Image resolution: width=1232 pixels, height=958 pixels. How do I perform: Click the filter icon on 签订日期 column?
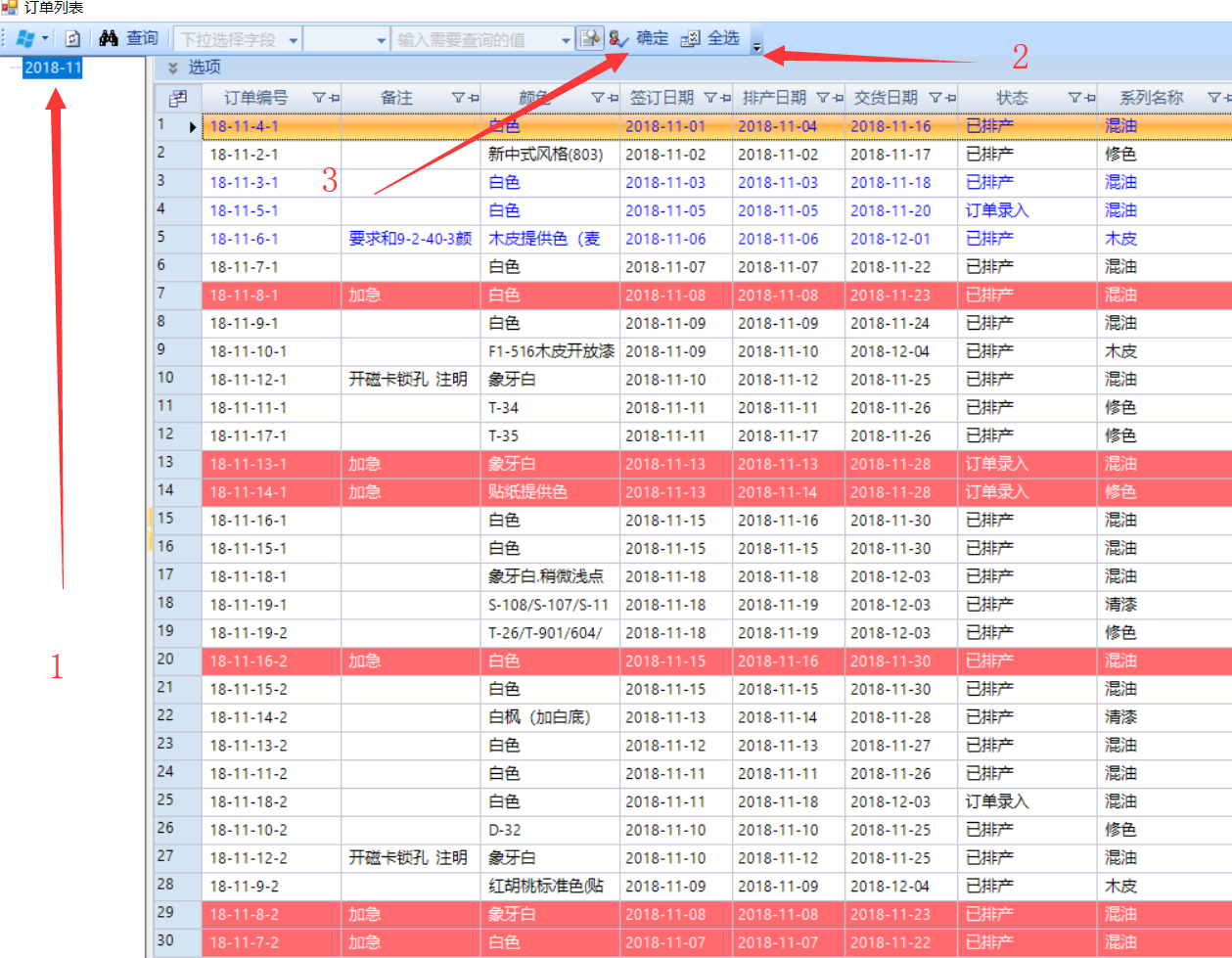click(710, 98)
